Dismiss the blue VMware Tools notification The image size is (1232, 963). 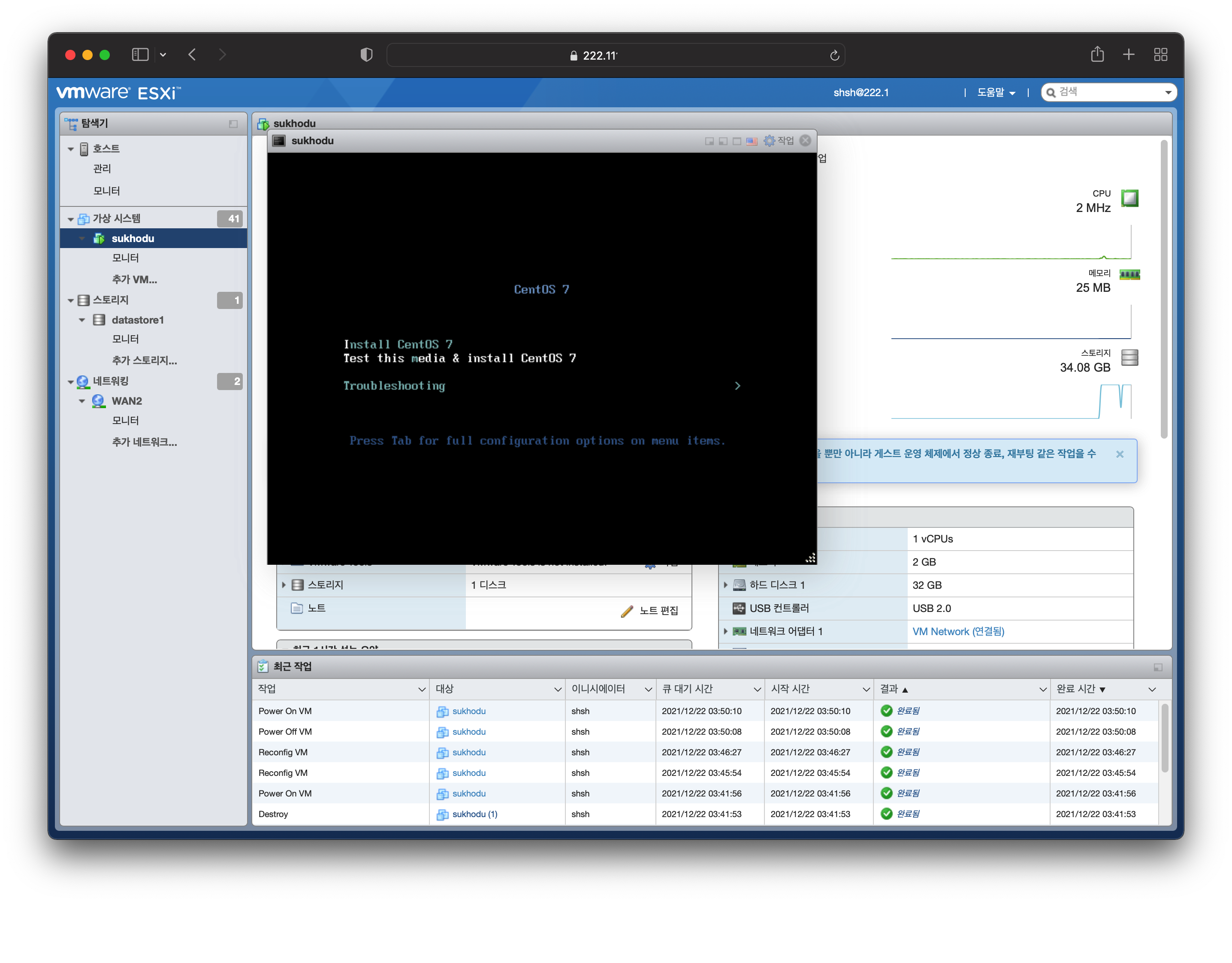coord(1120,454)
